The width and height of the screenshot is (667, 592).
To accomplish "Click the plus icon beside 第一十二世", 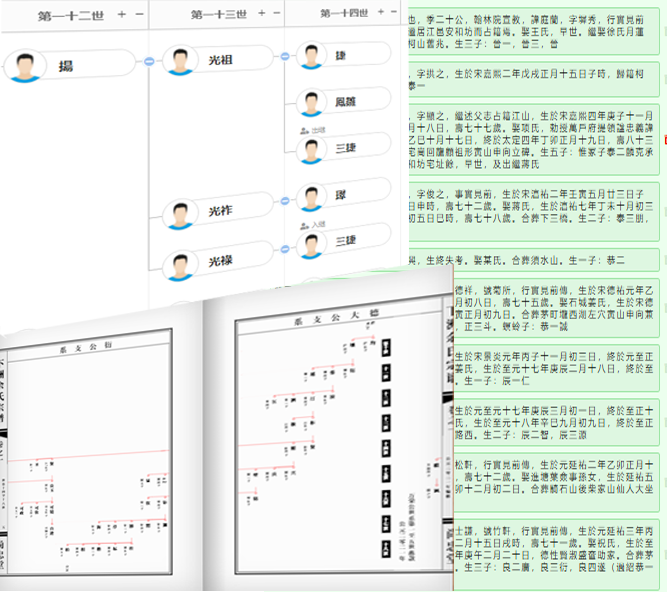I will click(121, 14).
